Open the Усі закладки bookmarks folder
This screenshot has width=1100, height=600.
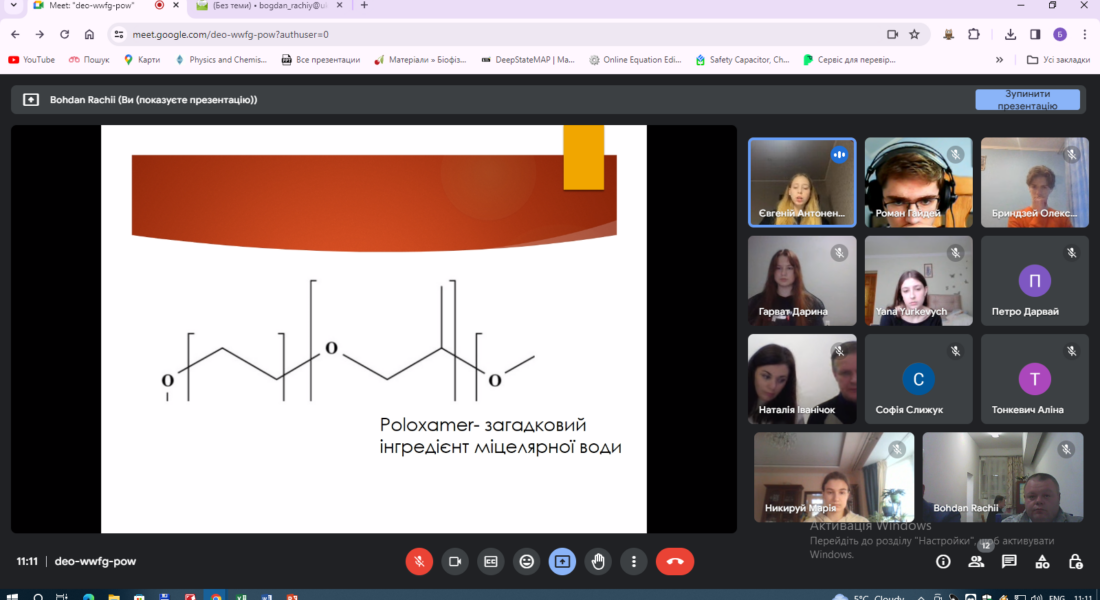1059,60
